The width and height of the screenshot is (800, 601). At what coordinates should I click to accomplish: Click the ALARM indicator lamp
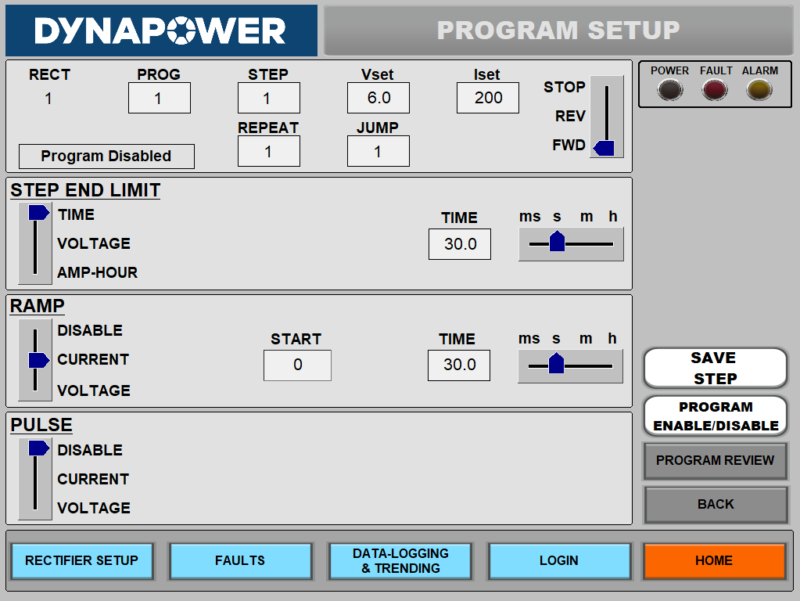(x=759, y=90)
